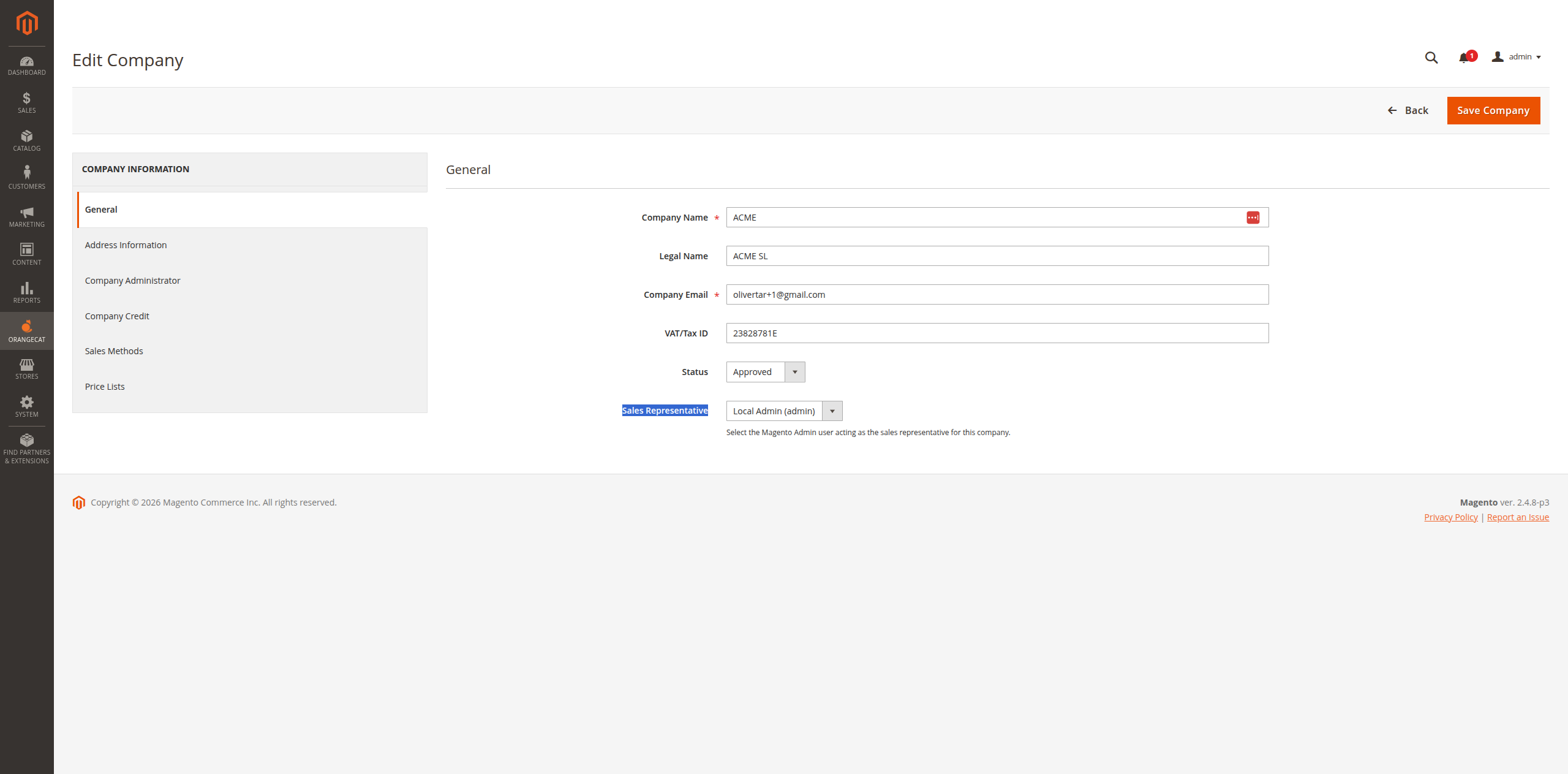Open the Stores sidebar icon
The width and height of the screenshot is (1568, 774).
(x=26, y=368)
